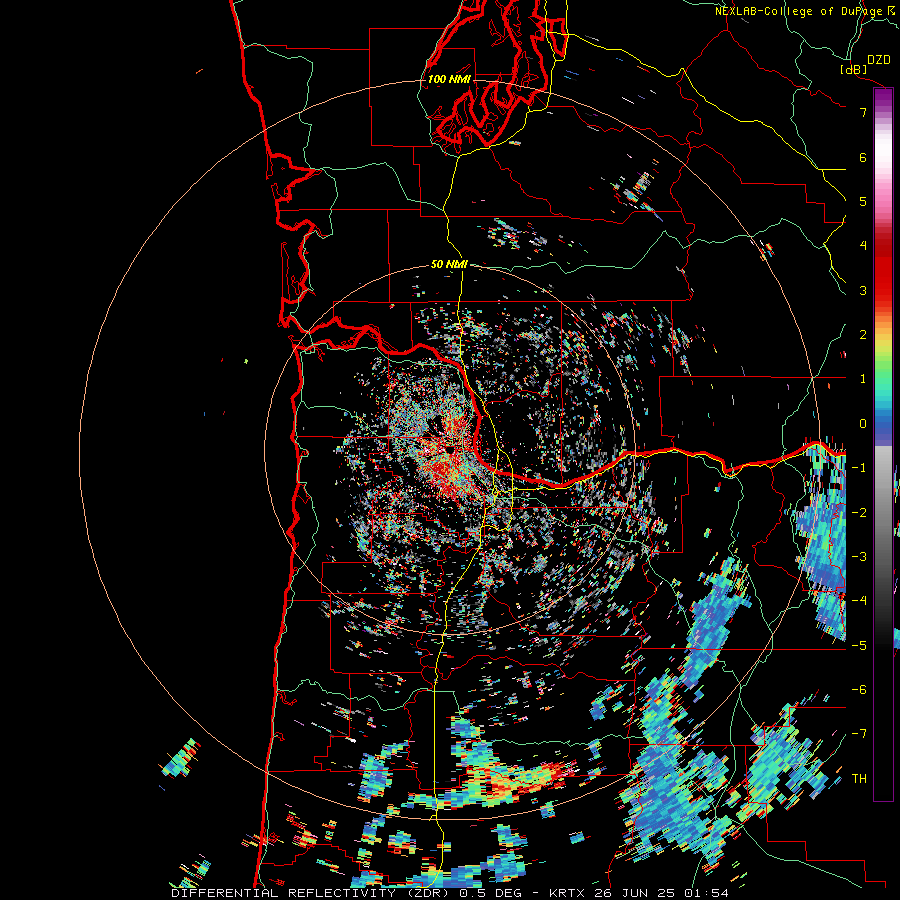This screenshot has height=900, width=900.
Task: Click the "[dB]" unit label
Action: [854, 69]
